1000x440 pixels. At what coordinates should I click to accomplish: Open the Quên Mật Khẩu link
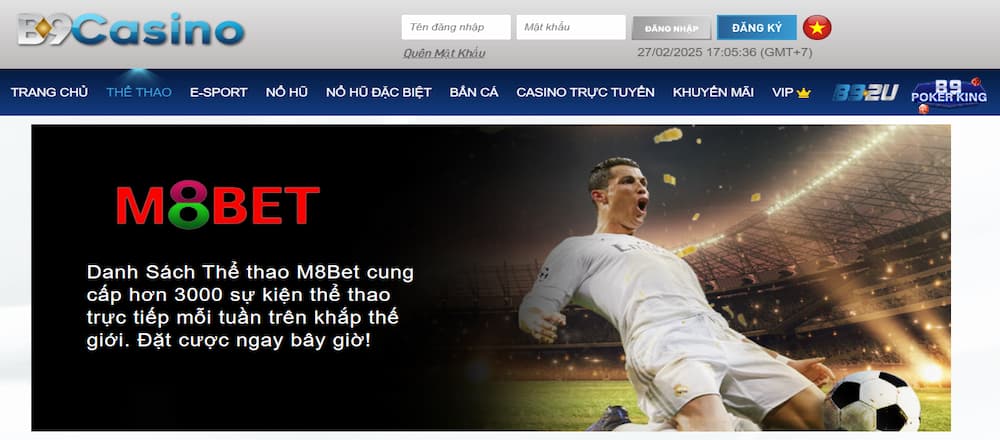pyautogui.click(x=444, y=52)
